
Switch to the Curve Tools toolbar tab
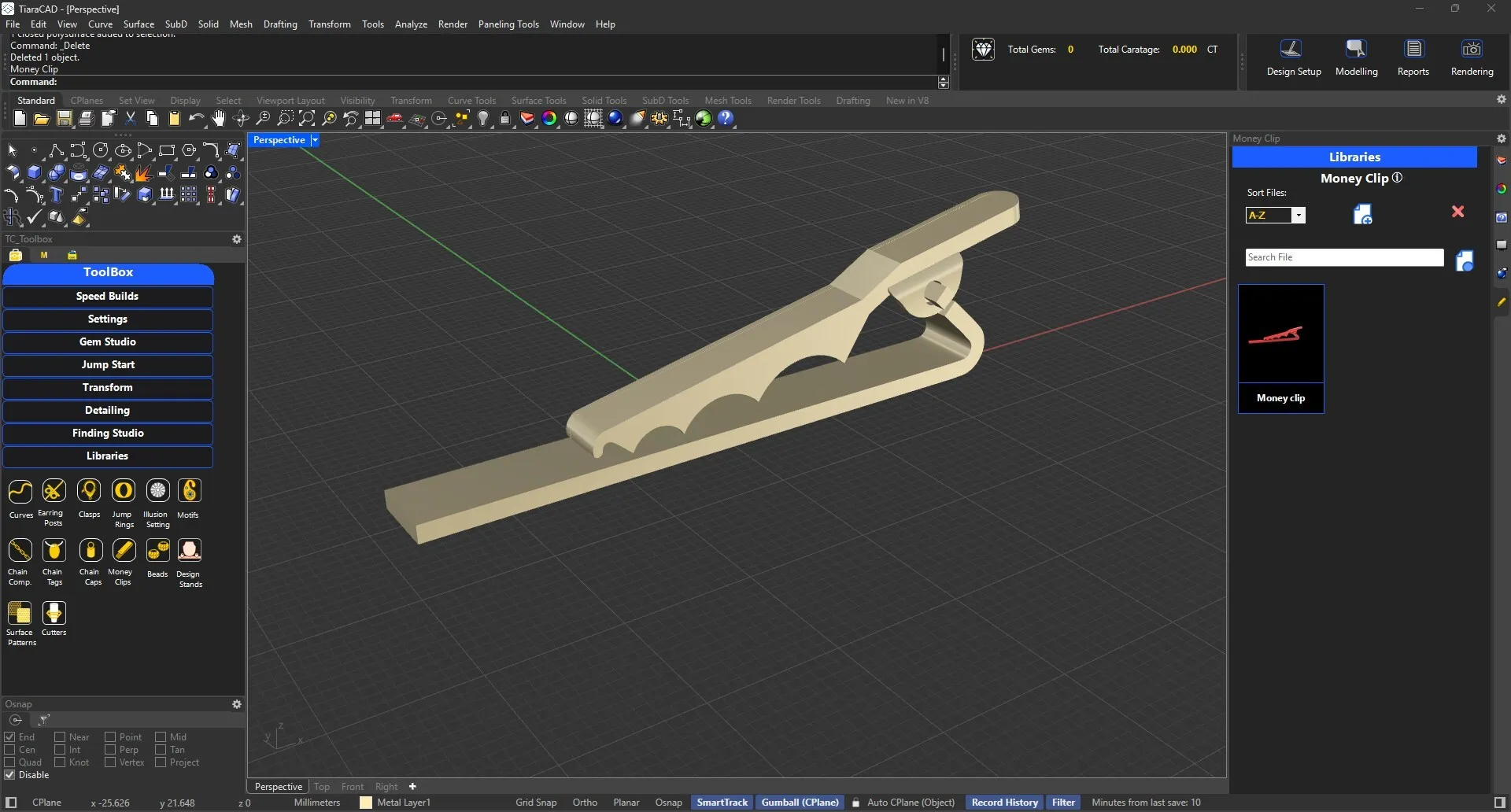click(x=471, y=101)
